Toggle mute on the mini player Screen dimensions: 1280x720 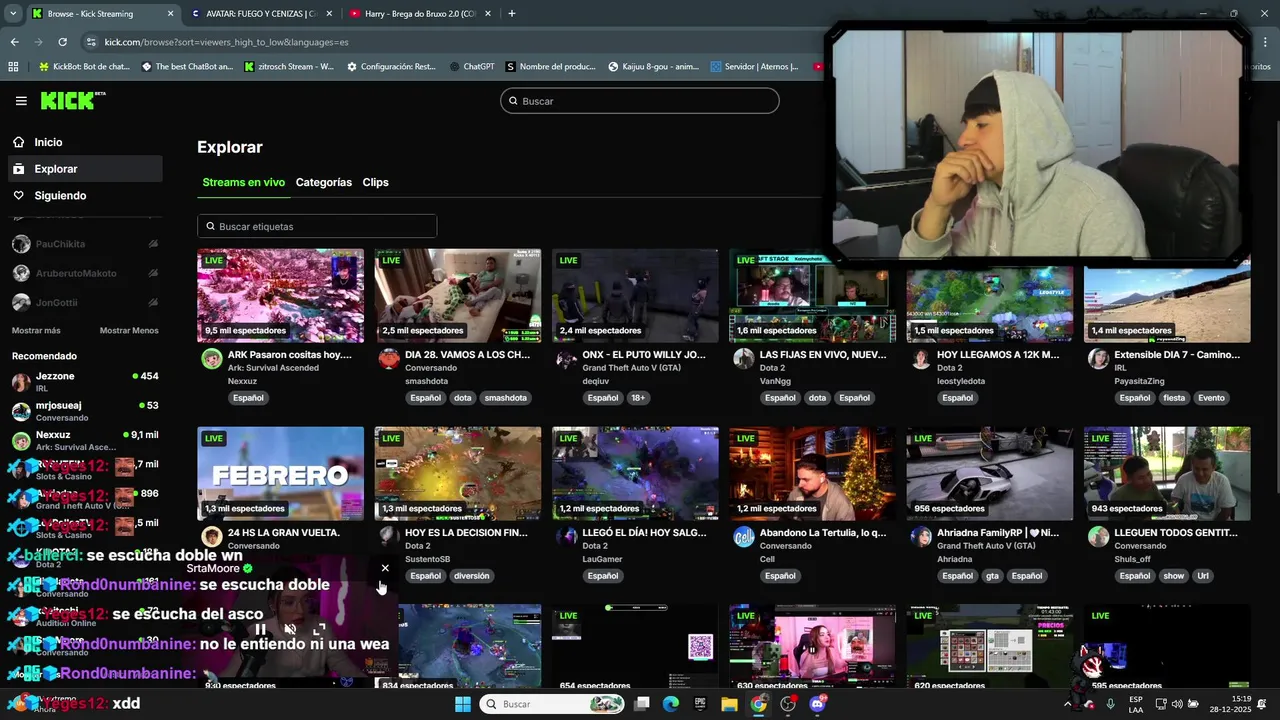click(x=290, y=629)
